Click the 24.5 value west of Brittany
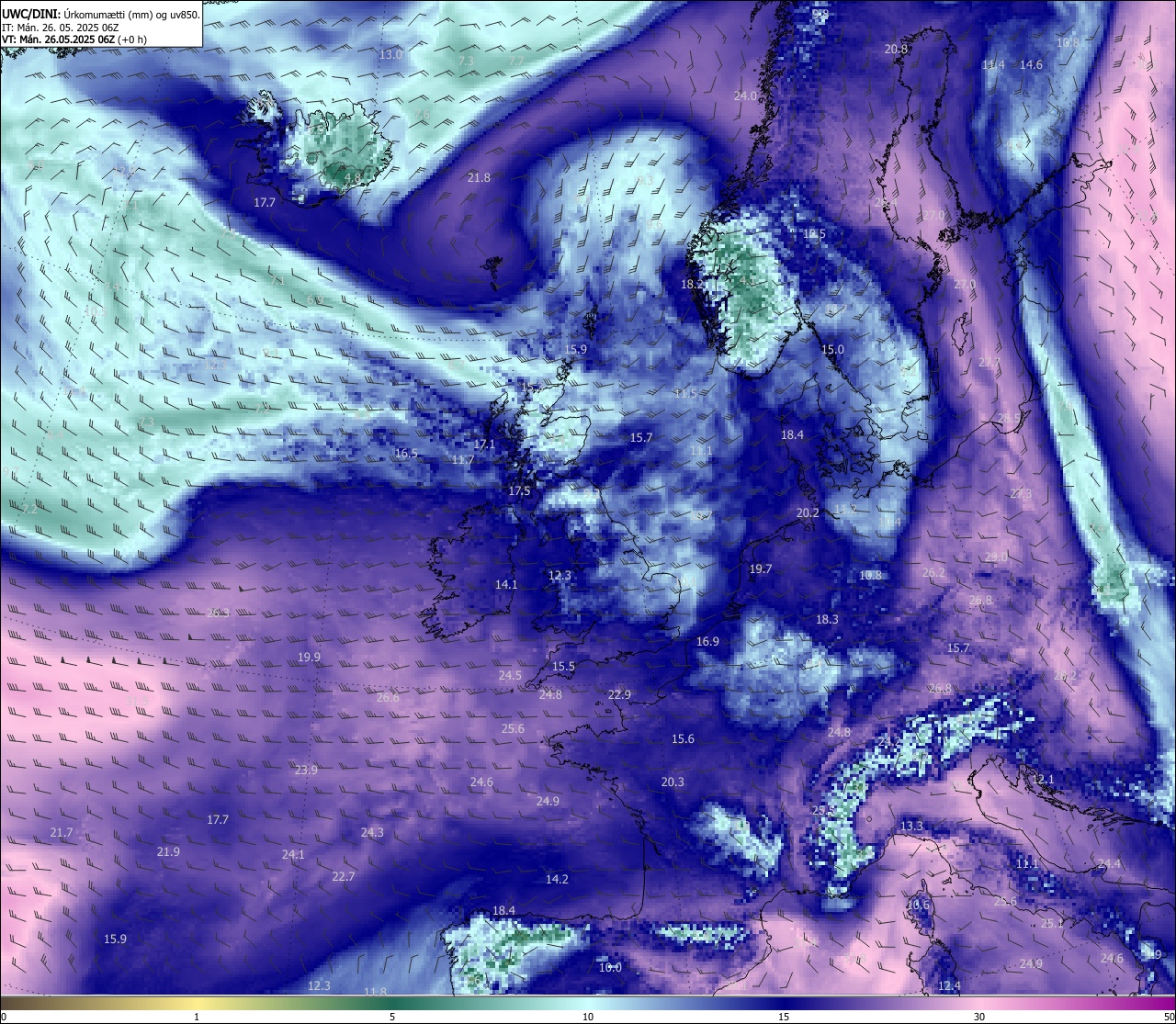 pos(510,675)
